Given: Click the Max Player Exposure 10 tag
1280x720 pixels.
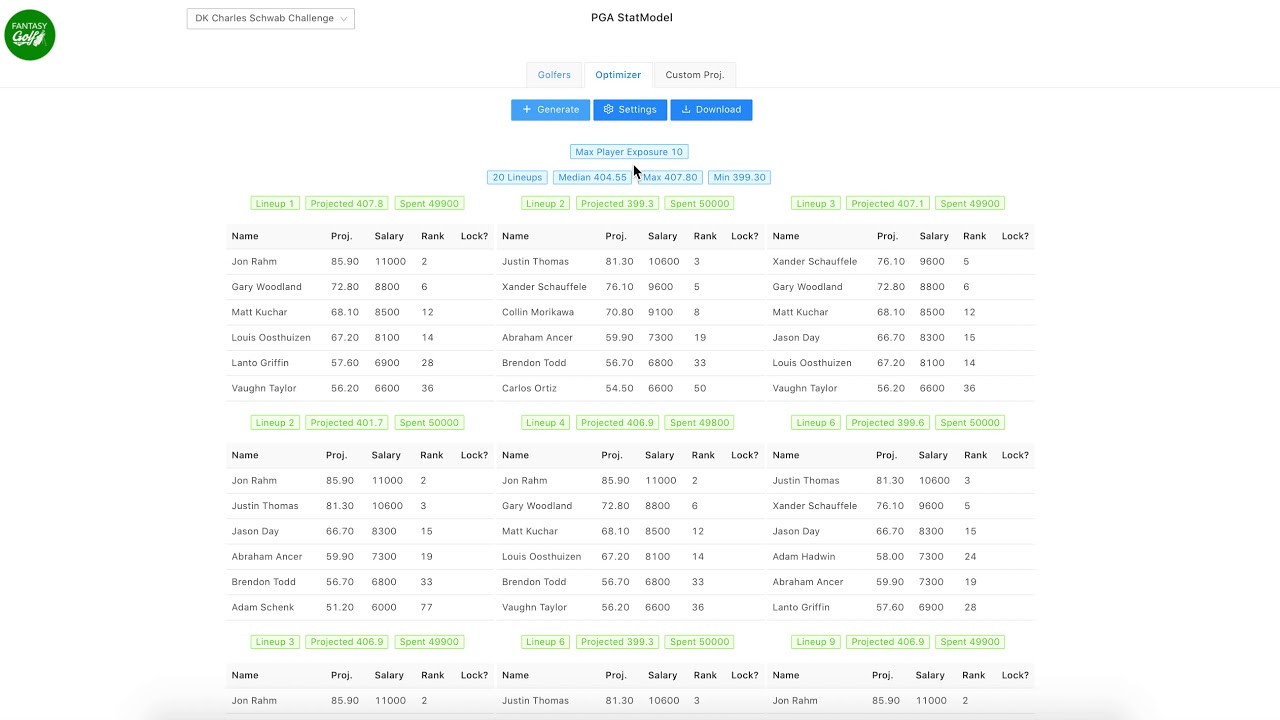Looking at the screenshot, I should pyautogui.click(x=629, y=152).
